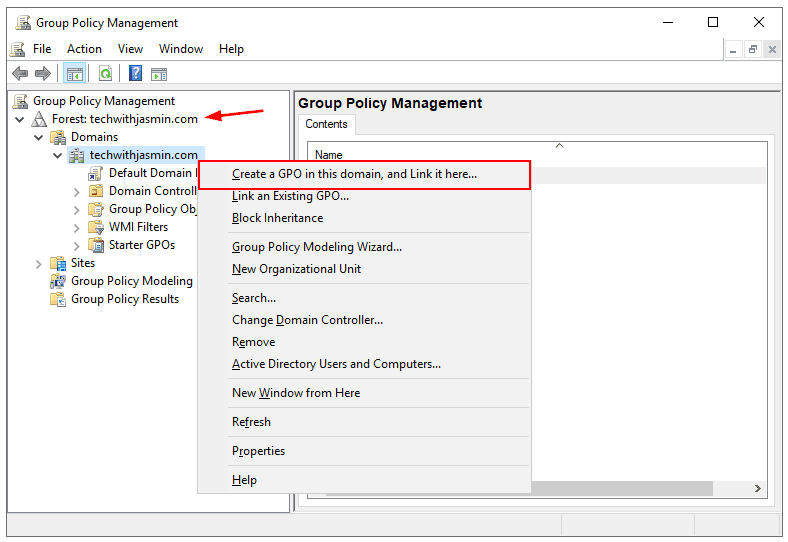
Task: Choose Create a GPO in this domain
Action: coord(364,174)
